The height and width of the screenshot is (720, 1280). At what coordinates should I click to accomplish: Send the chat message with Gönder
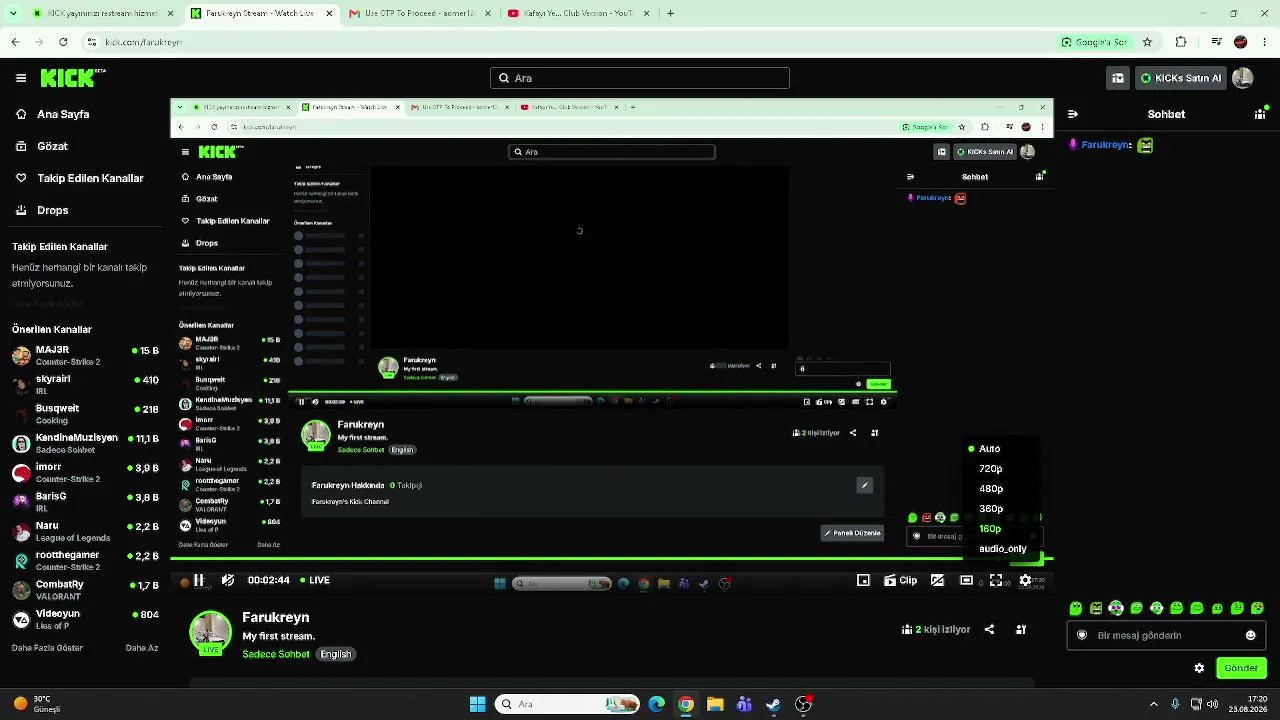(x=1241, y=668)
